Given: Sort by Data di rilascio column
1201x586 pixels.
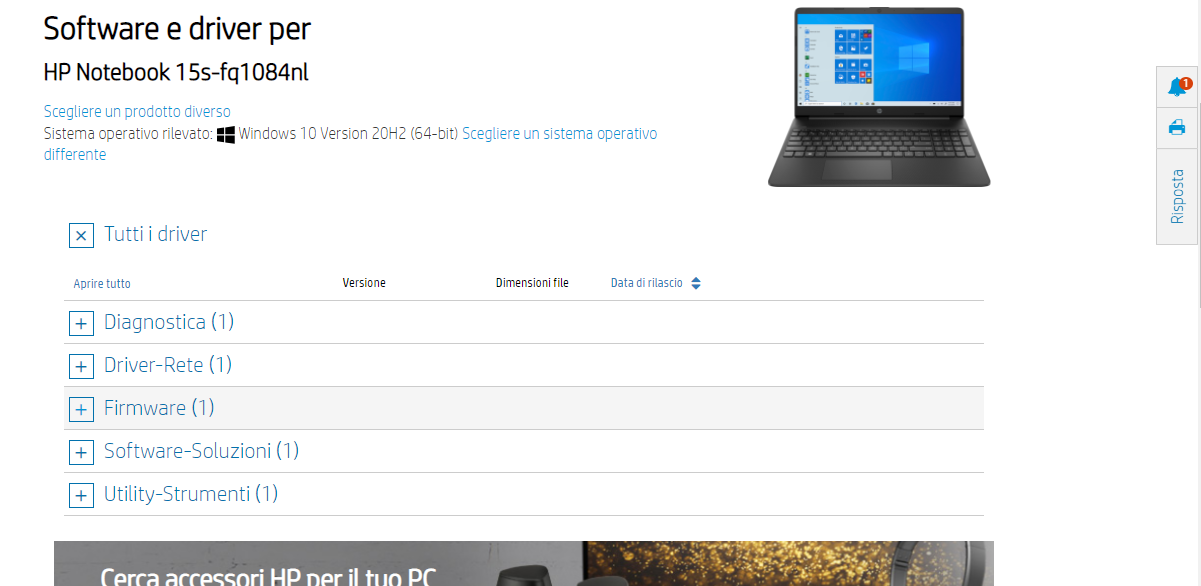Looking at the screenshot, I should point(646,284).
